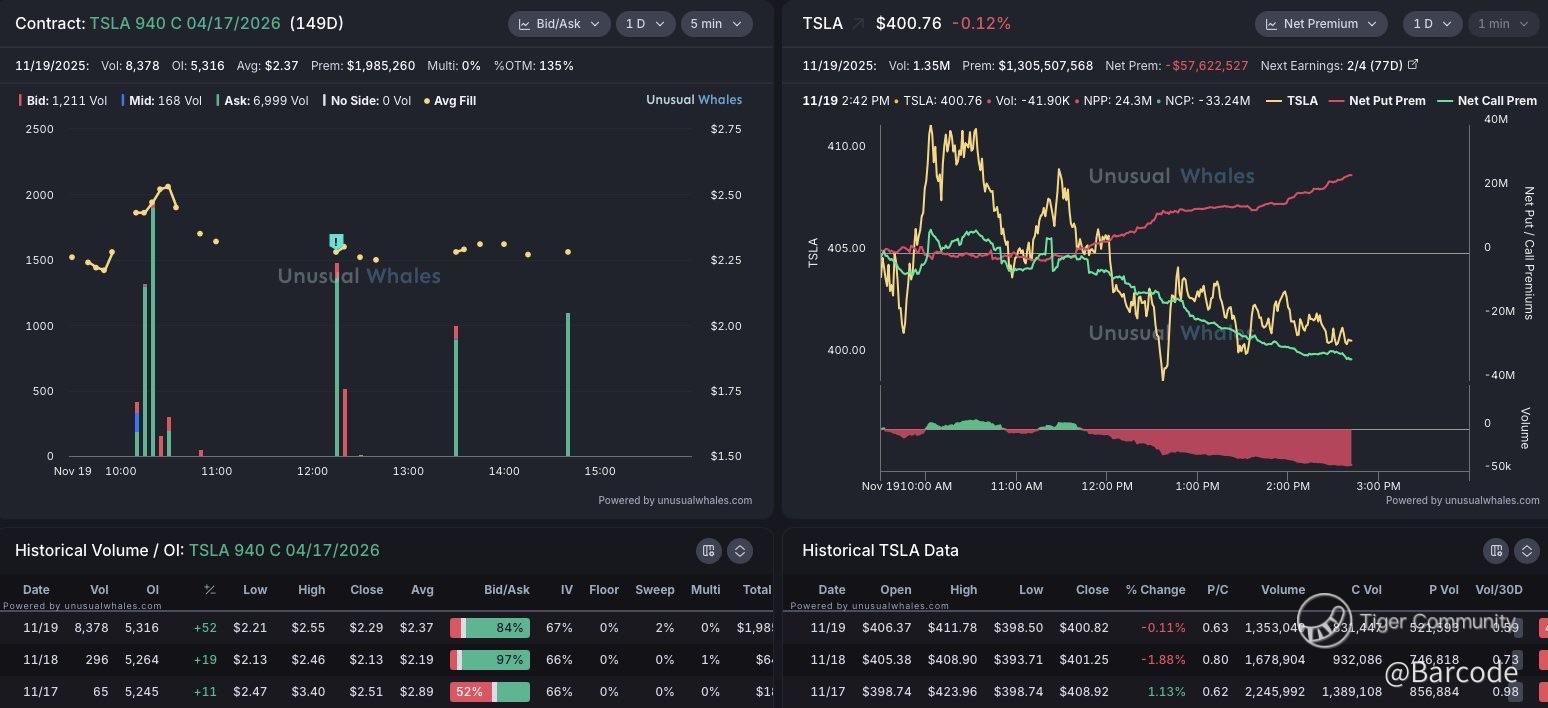
Task: Sort TSLA data by % Change column
Action: (1155, 590)
